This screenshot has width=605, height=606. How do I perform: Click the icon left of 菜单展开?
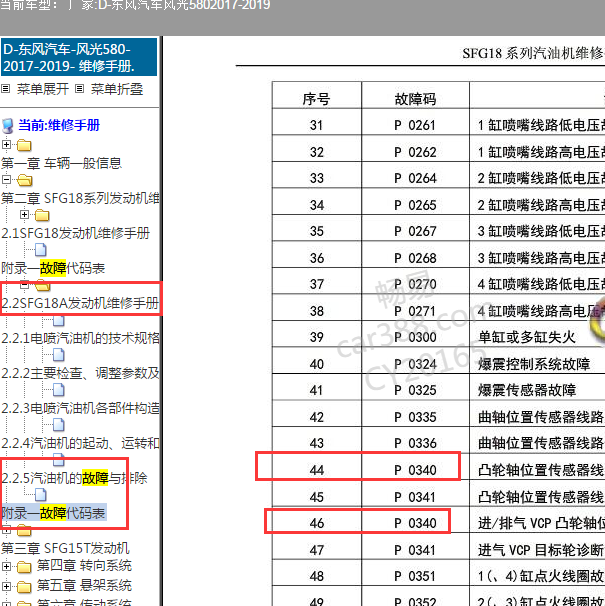(x=5, y=89)
